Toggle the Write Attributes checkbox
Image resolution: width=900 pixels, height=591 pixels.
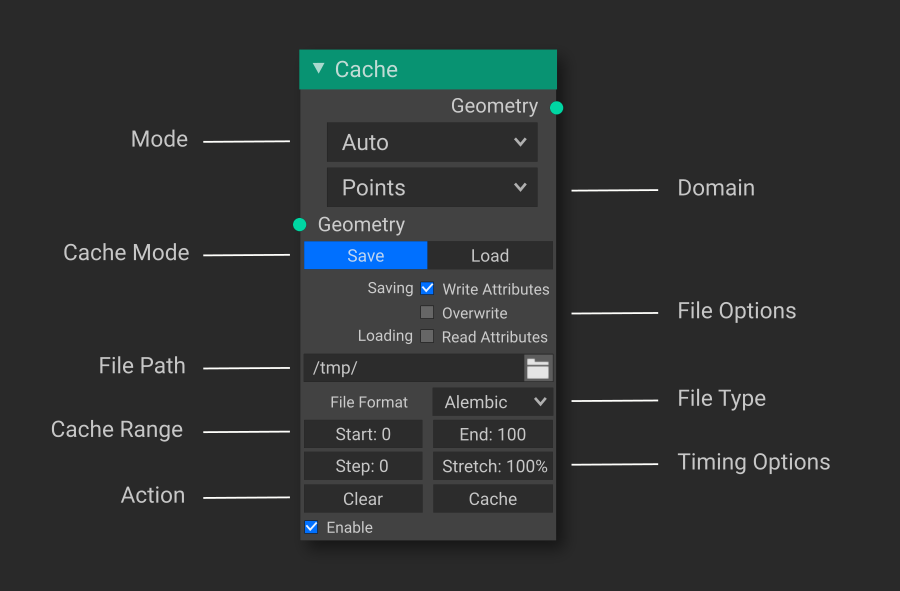pyautogui.click(x=427, y=289)
